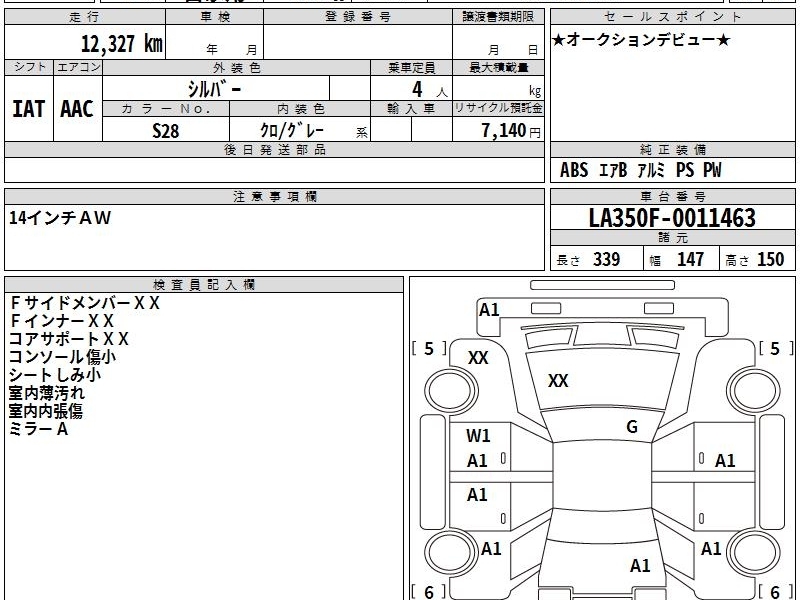Select color number S28
Image resolution: width=800 pixels, height=600 pixels.
pyautogui.click(x=166, y=131)
